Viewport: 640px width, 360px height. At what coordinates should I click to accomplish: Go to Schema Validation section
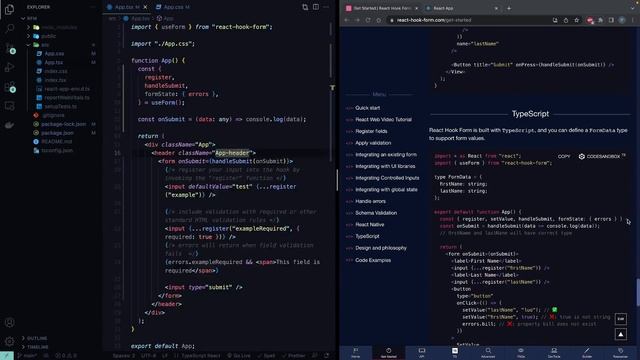[x=376, y=213]
